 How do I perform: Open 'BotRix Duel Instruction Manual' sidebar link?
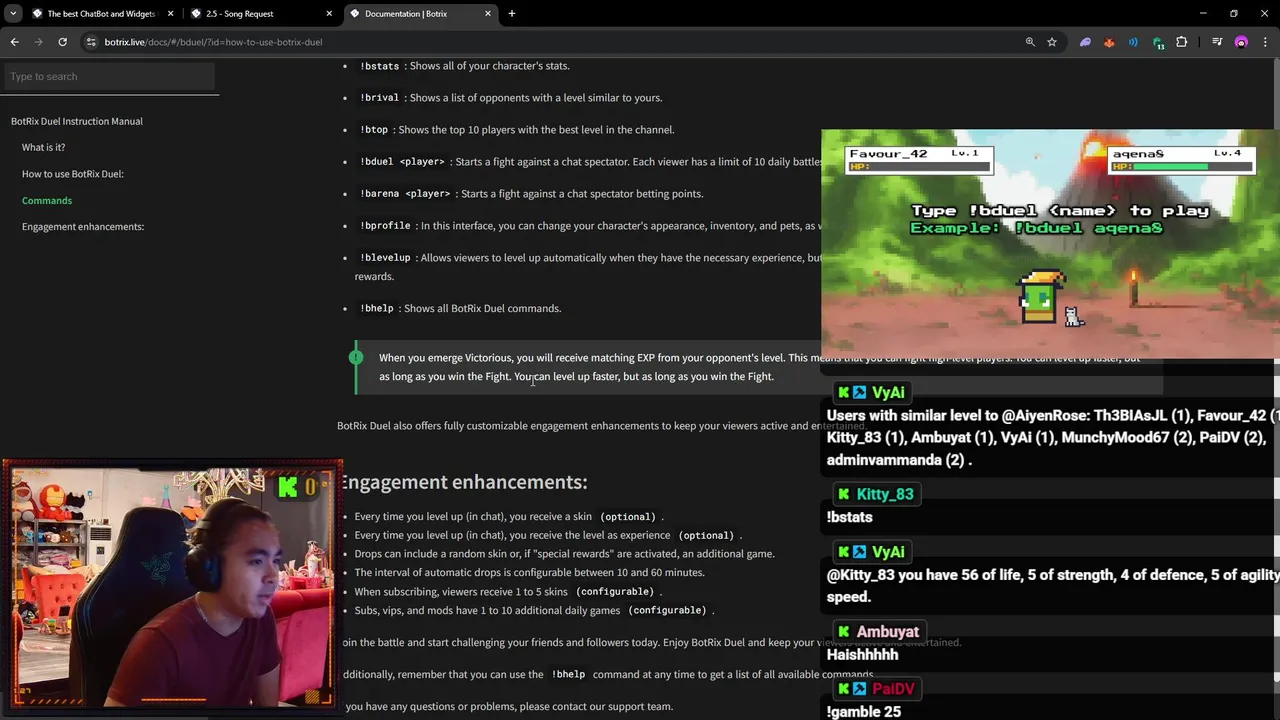click(77, 121)
